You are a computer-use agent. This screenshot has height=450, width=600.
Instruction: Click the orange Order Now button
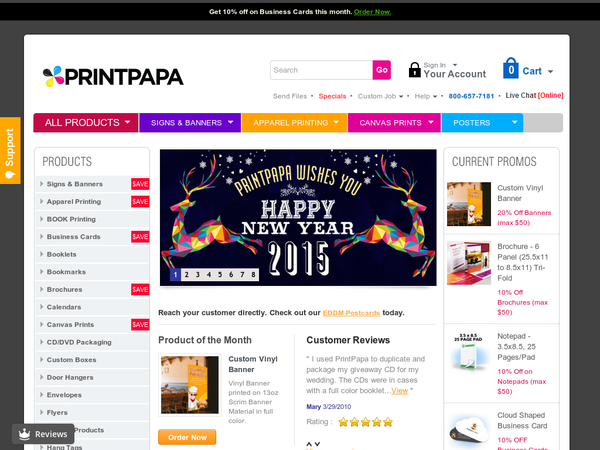pyautogui.click(x=187, y=437)
